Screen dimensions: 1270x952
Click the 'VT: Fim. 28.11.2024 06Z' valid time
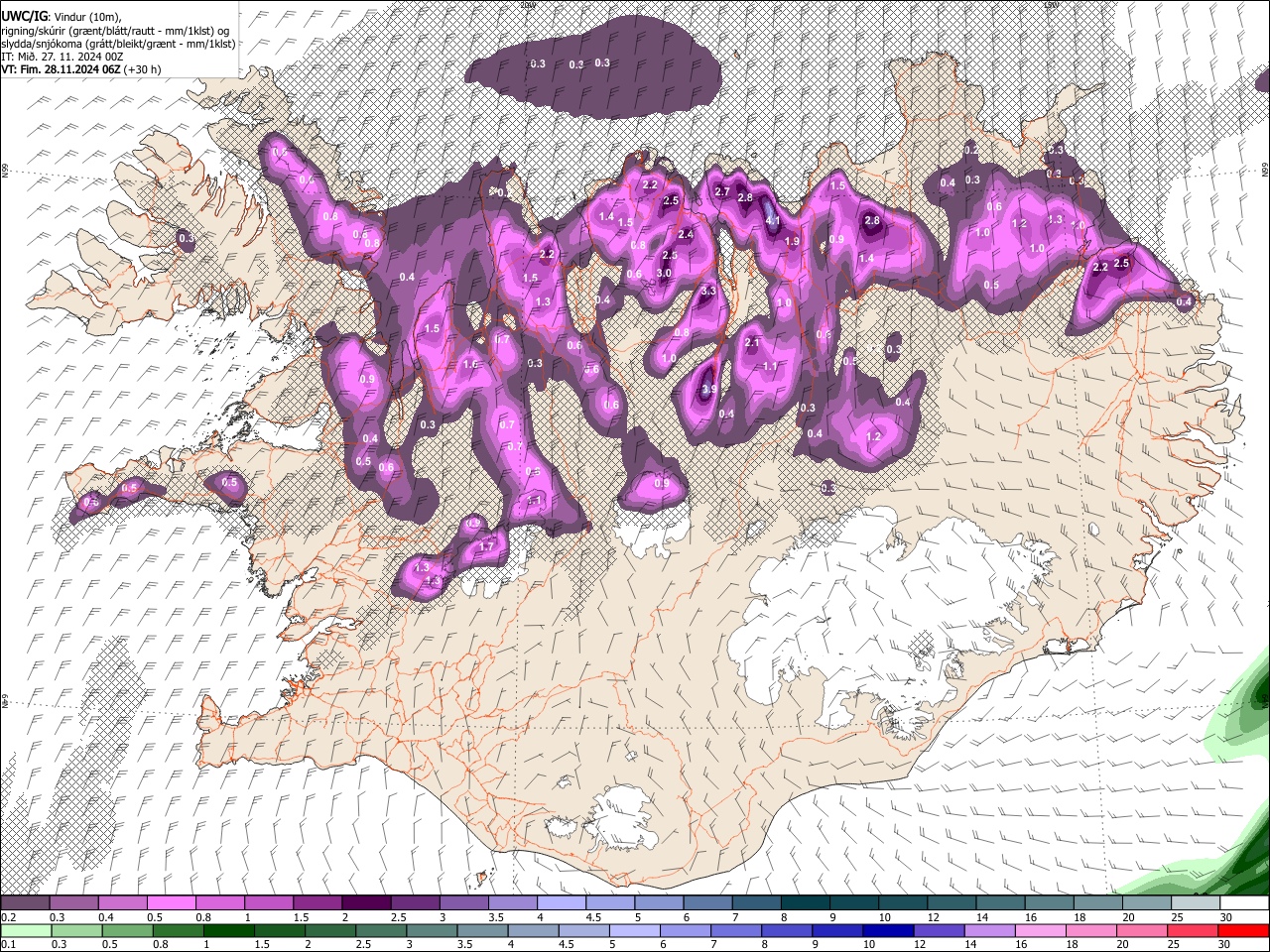[x=61, y=69]
